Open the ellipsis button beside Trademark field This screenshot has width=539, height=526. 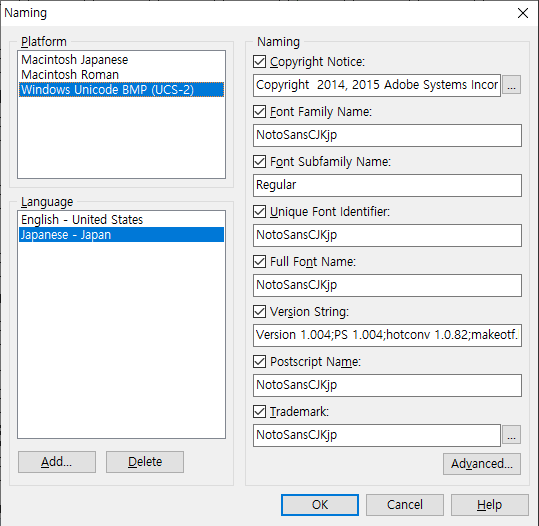512,435
